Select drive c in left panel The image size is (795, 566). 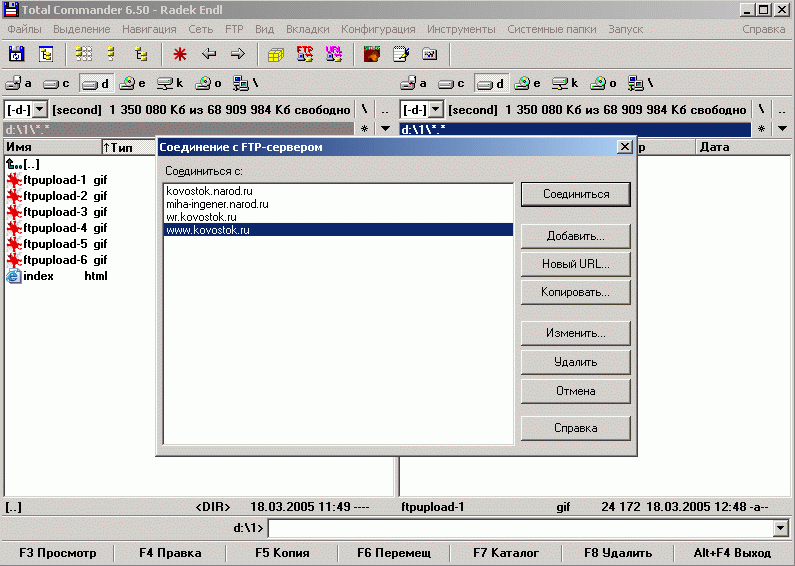pyautogui.click(x=56, y=83)
